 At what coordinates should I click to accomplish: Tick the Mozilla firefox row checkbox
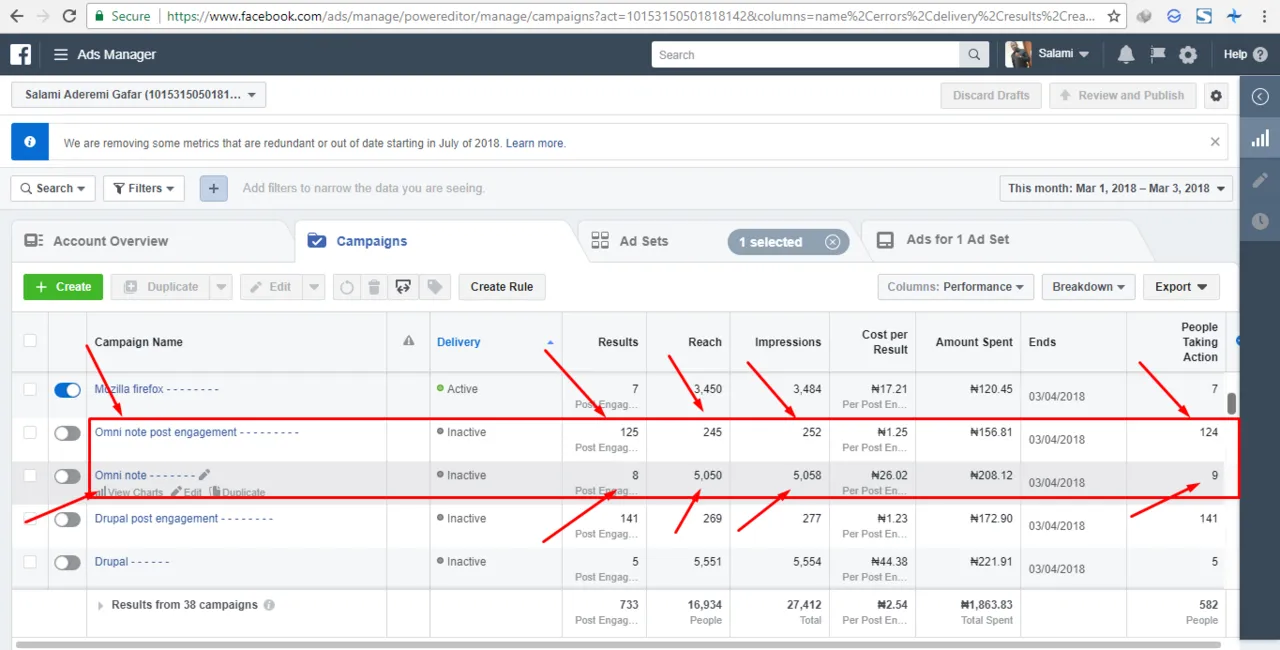(x=30, y=389)
